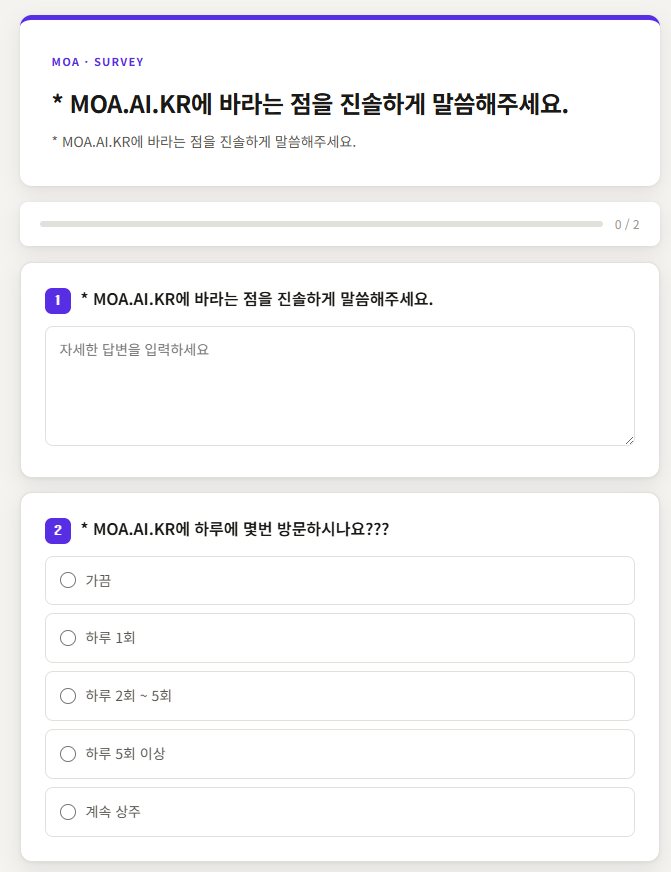This screenshot has width=671, height=872.
Task: Click the radio circle beside 계속 상주
Action: pyautogui.click(x=68, y=812)
